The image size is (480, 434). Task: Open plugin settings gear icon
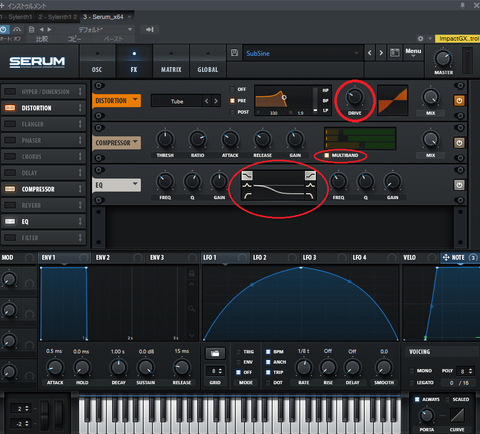click(x=420, y=39)
